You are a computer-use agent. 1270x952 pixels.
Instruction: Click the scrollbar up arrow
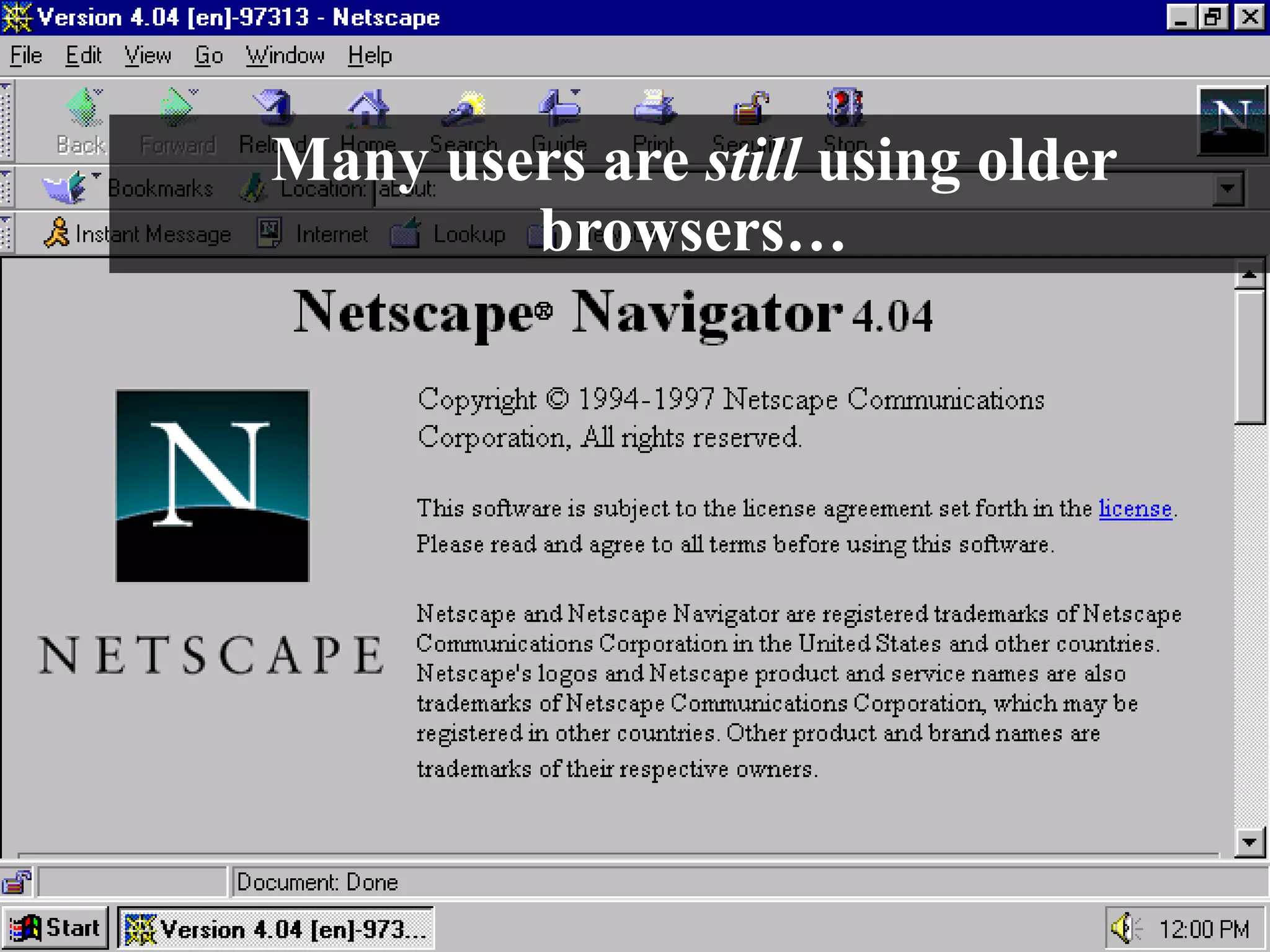click(x=1249, y=275)
